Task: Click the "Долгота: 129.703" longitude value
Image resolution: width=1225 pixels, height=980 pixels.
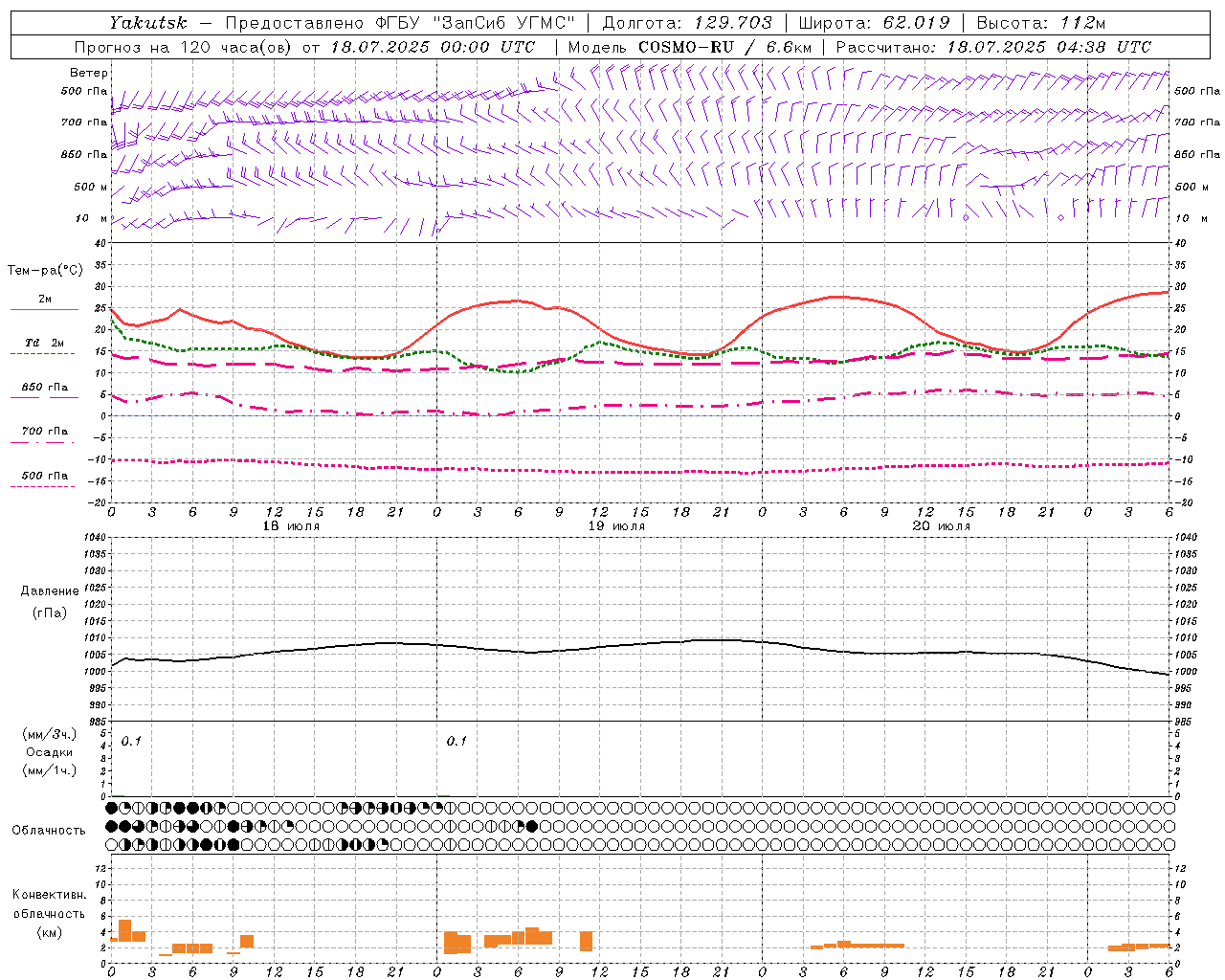Action: (687, 23)
